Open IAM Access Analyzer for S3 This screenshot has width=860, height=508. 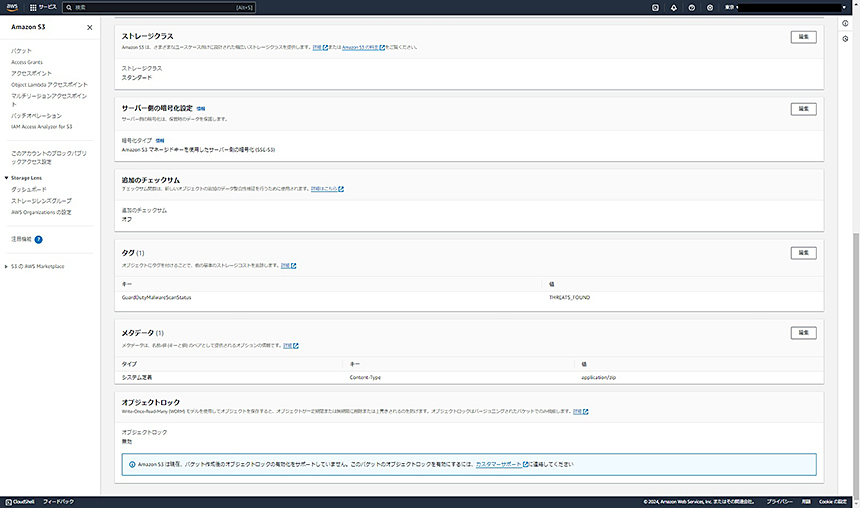[42, 127]
